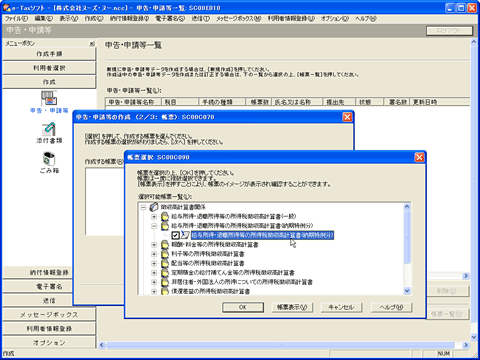480x360 pixels.
Task: Click folder icon of 給与所得・退職所得等(一般) row
Action: click(x=165, y=216)
